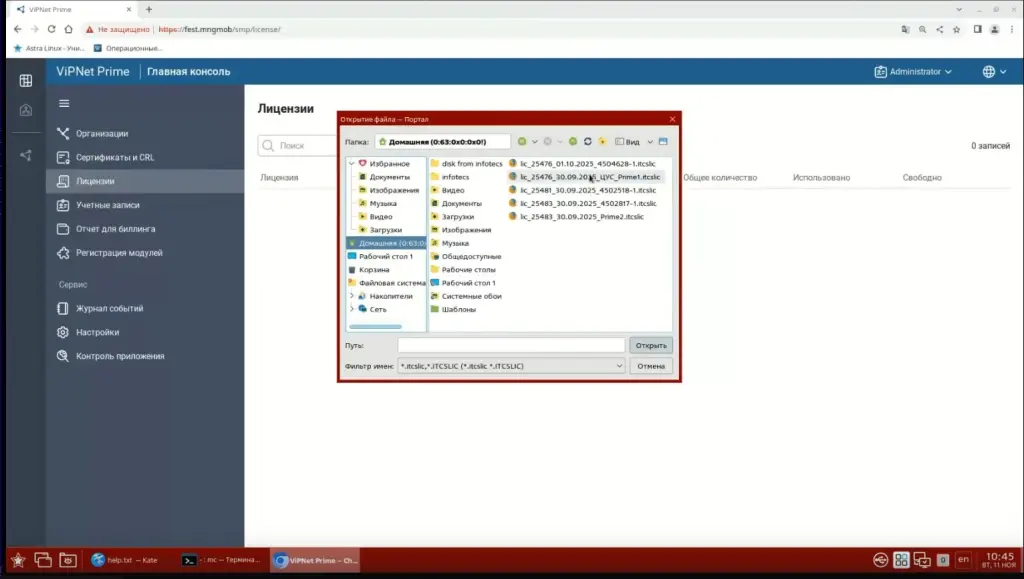The image size is (1024, 579).
Task: Click the browser share icon
Action: pyautogui.click(x=940, y=29)
